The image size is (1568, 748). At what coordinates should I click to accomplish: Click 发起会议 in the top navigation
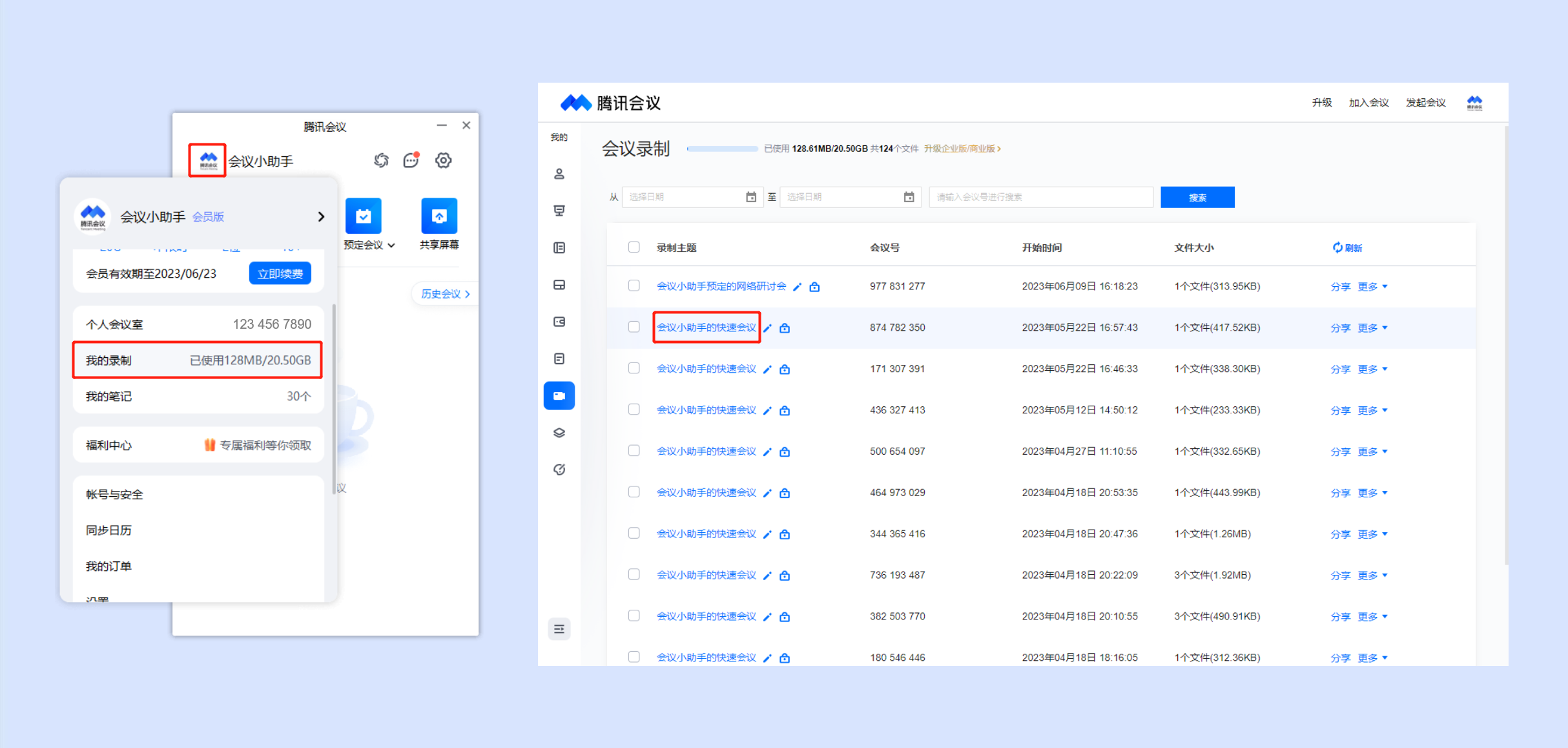point(1425,103)
